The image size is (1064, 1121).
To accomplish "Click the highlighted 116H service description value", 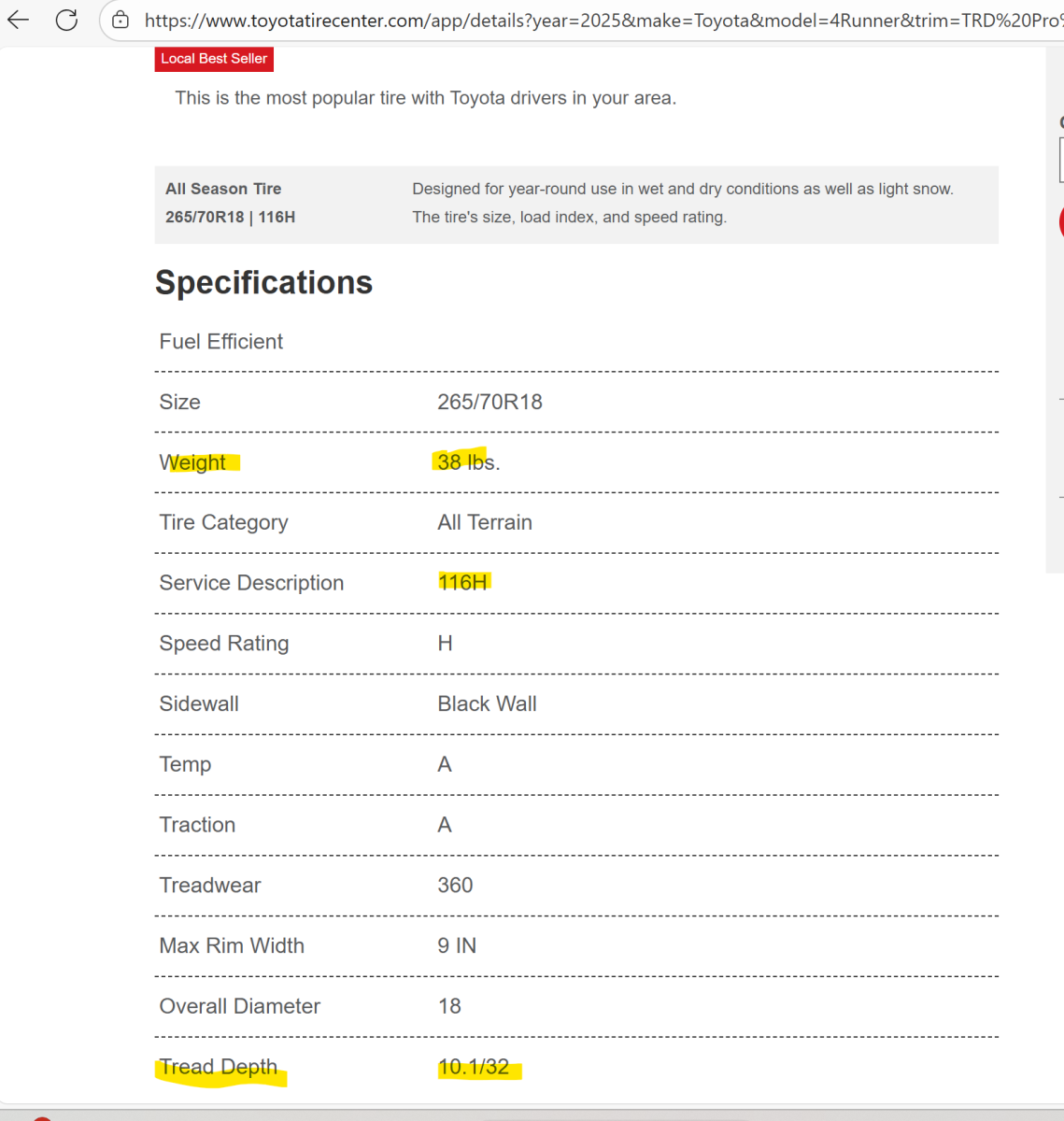I will 462,583.
